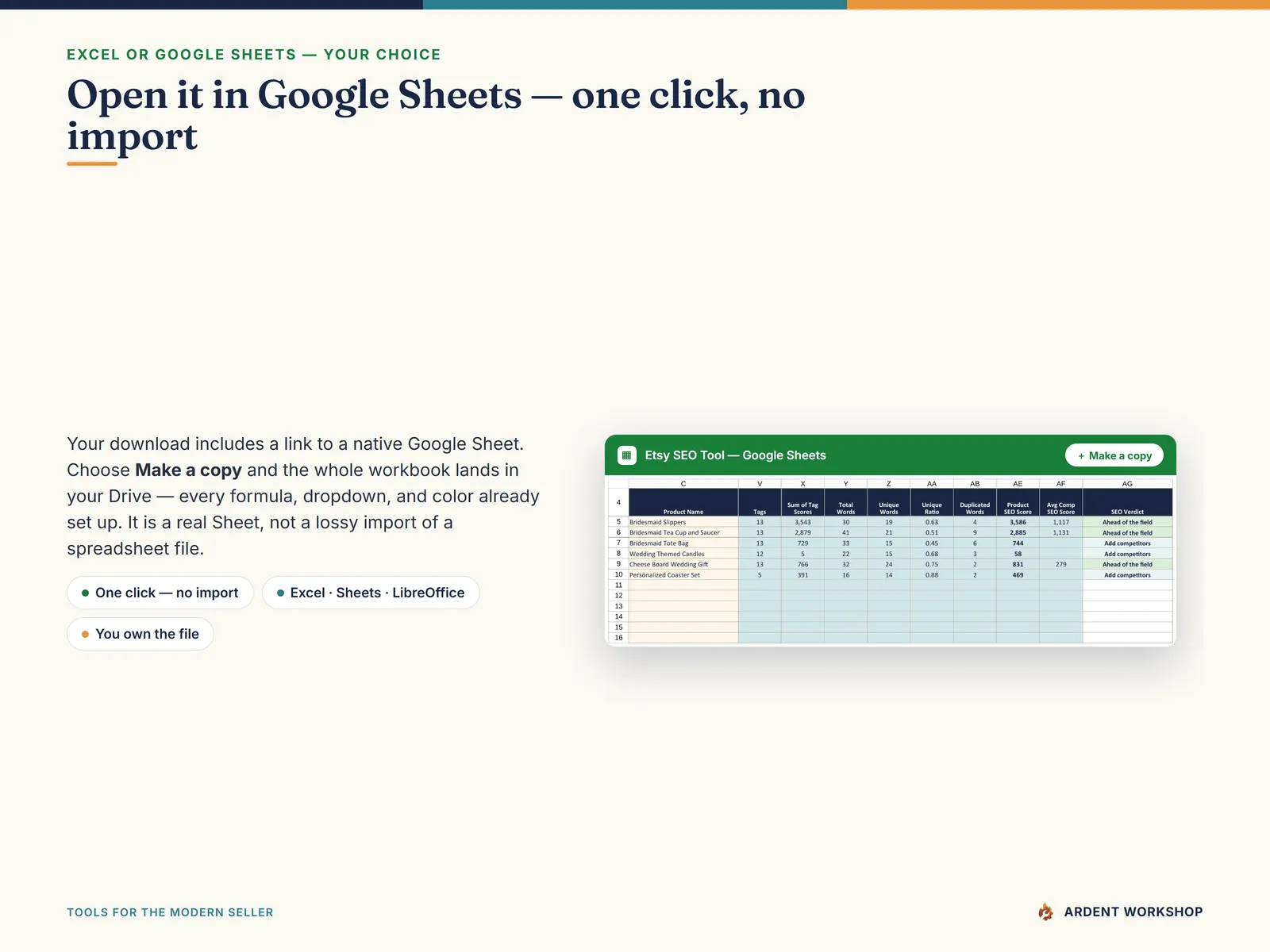Select column X header
Image resolution: width=1270 pixels, height=952 pixels.
tap(802, 483)
